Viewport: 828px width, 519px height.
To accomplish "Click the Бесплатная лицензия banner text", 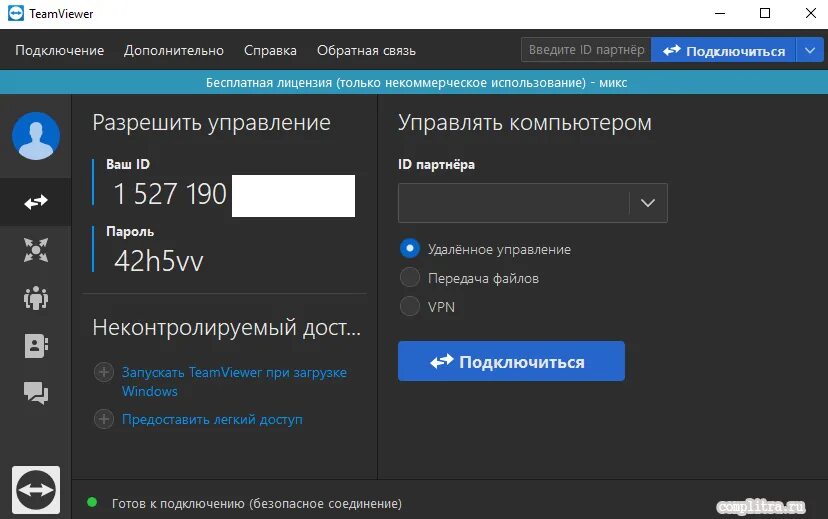I will 416,83.
